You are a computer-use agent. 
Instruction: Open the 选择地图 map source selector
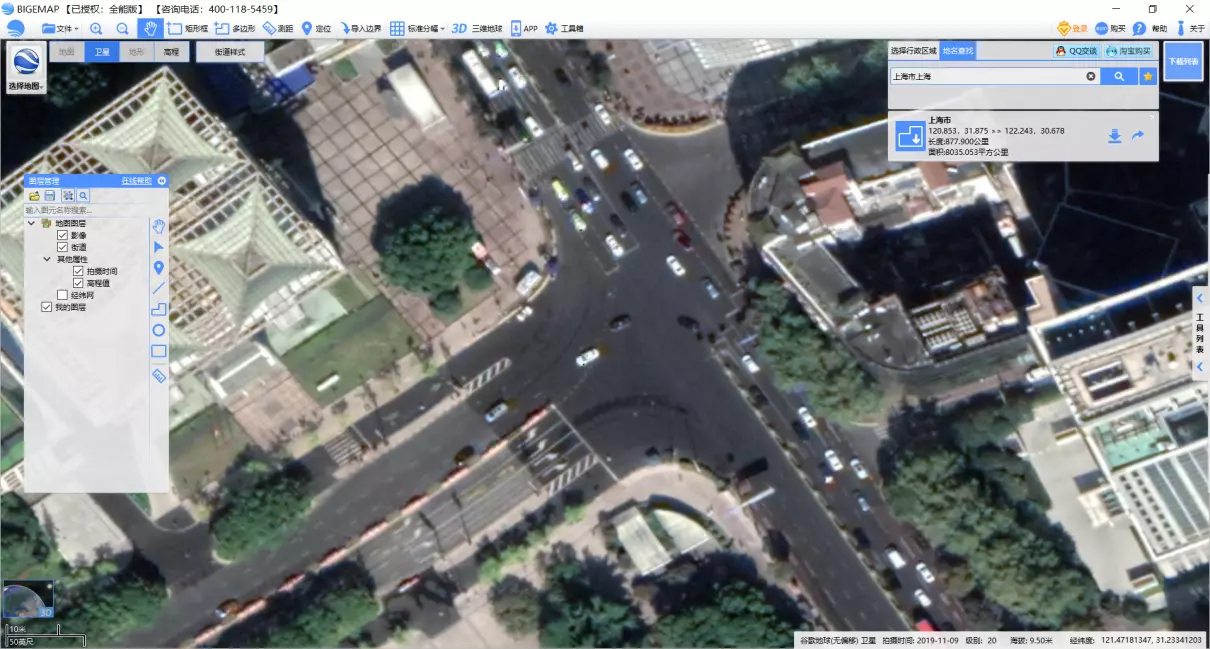click(x=26, y=68)
